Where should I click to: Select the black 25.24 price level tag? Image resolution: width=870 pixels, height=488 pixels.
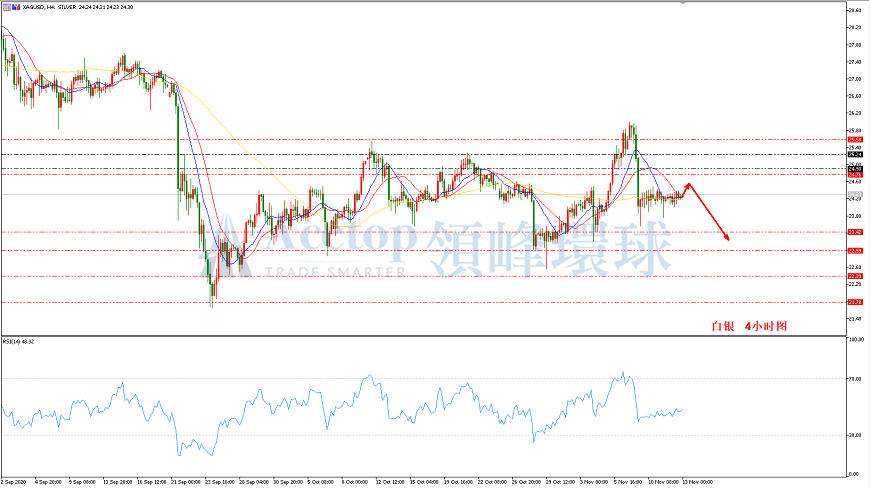click(855, 155)
